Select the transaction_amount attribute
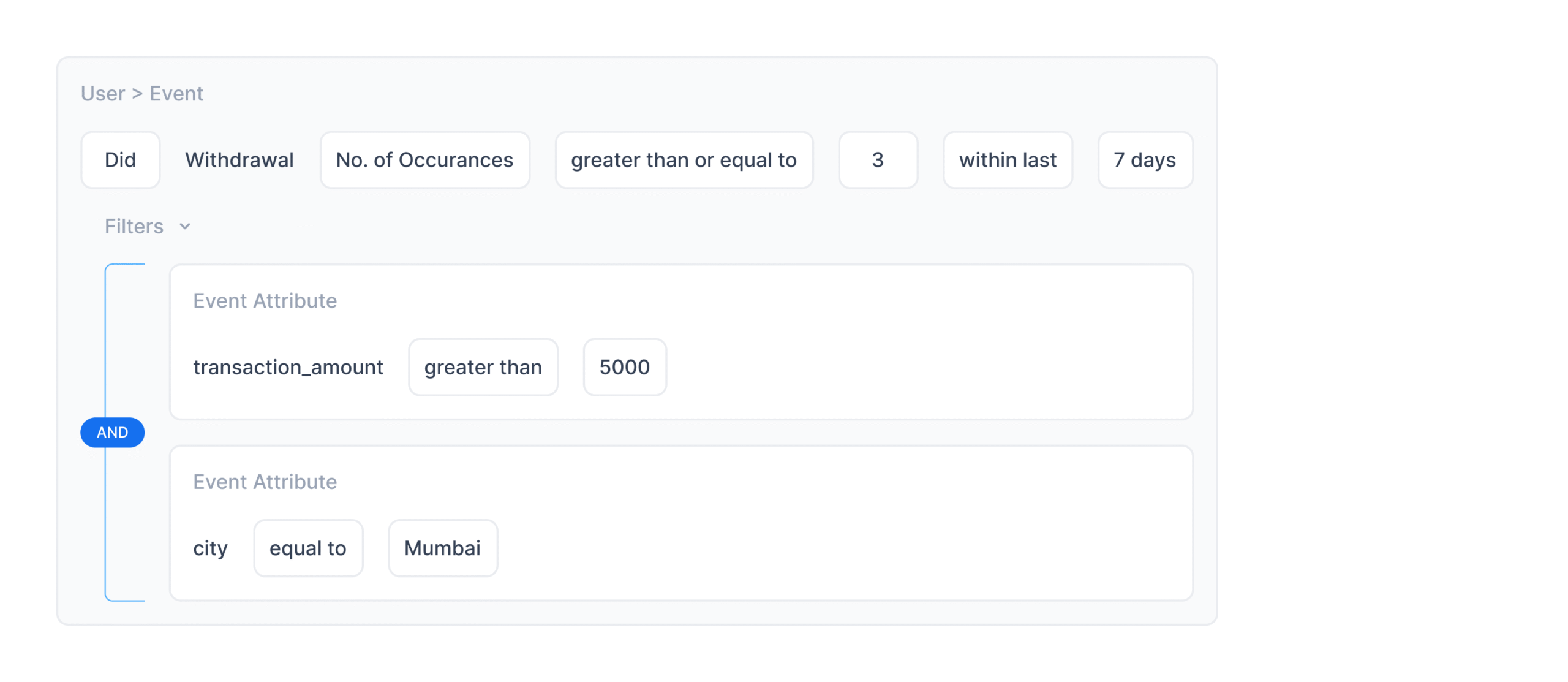 click(x=288, y=367)
